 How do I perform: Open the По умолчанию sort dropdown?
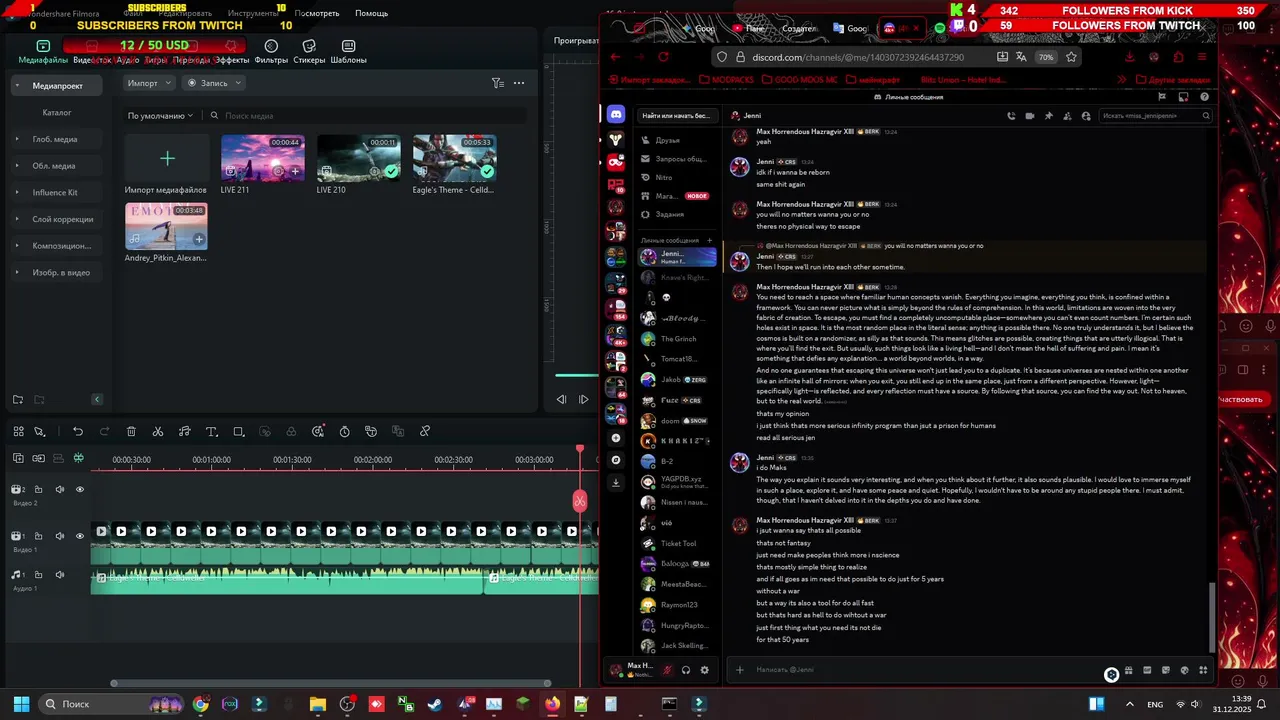(x=160, y=116)
